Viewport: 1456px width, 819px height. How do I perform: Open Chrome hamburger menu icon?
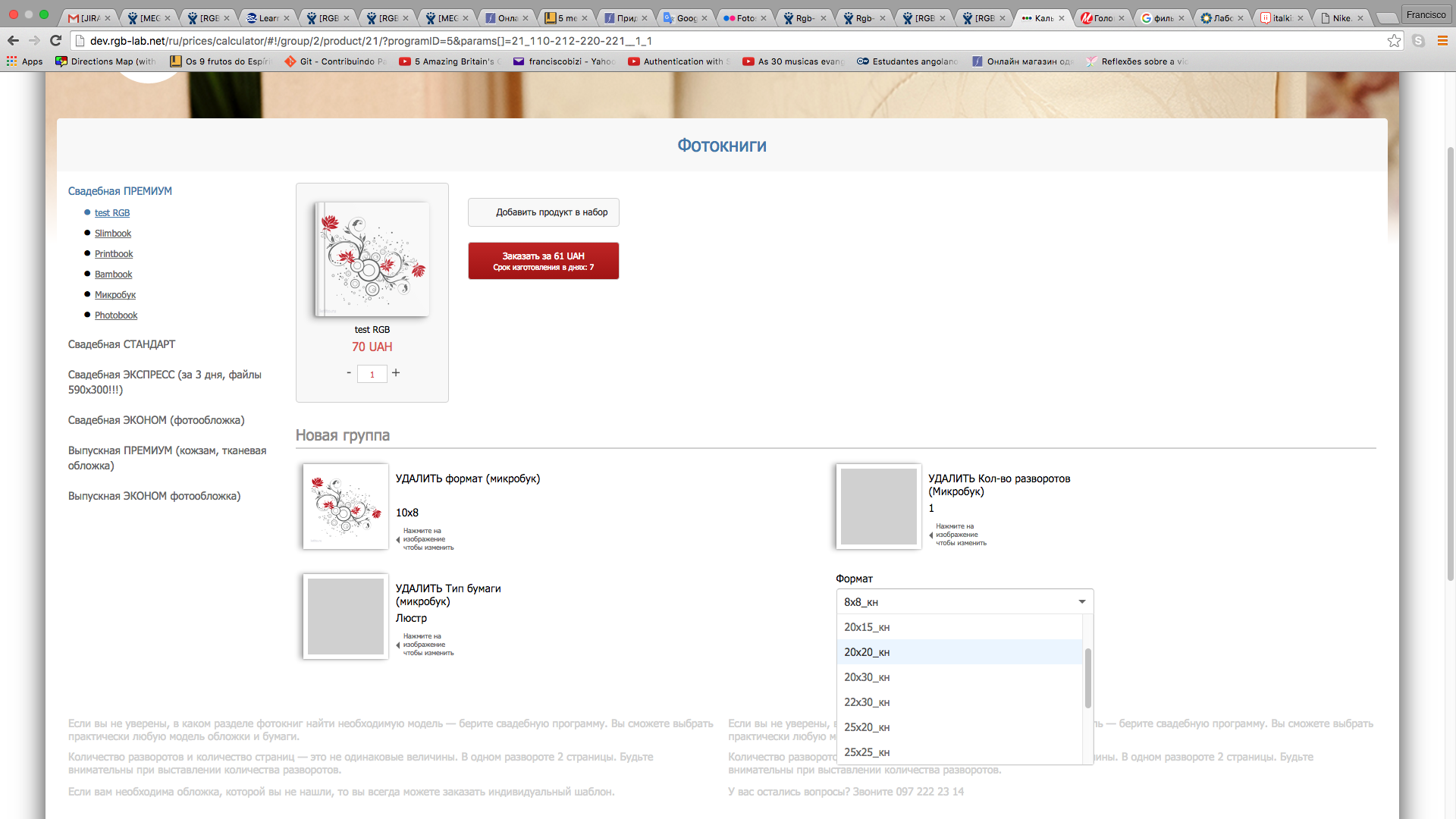[1442, 41]
